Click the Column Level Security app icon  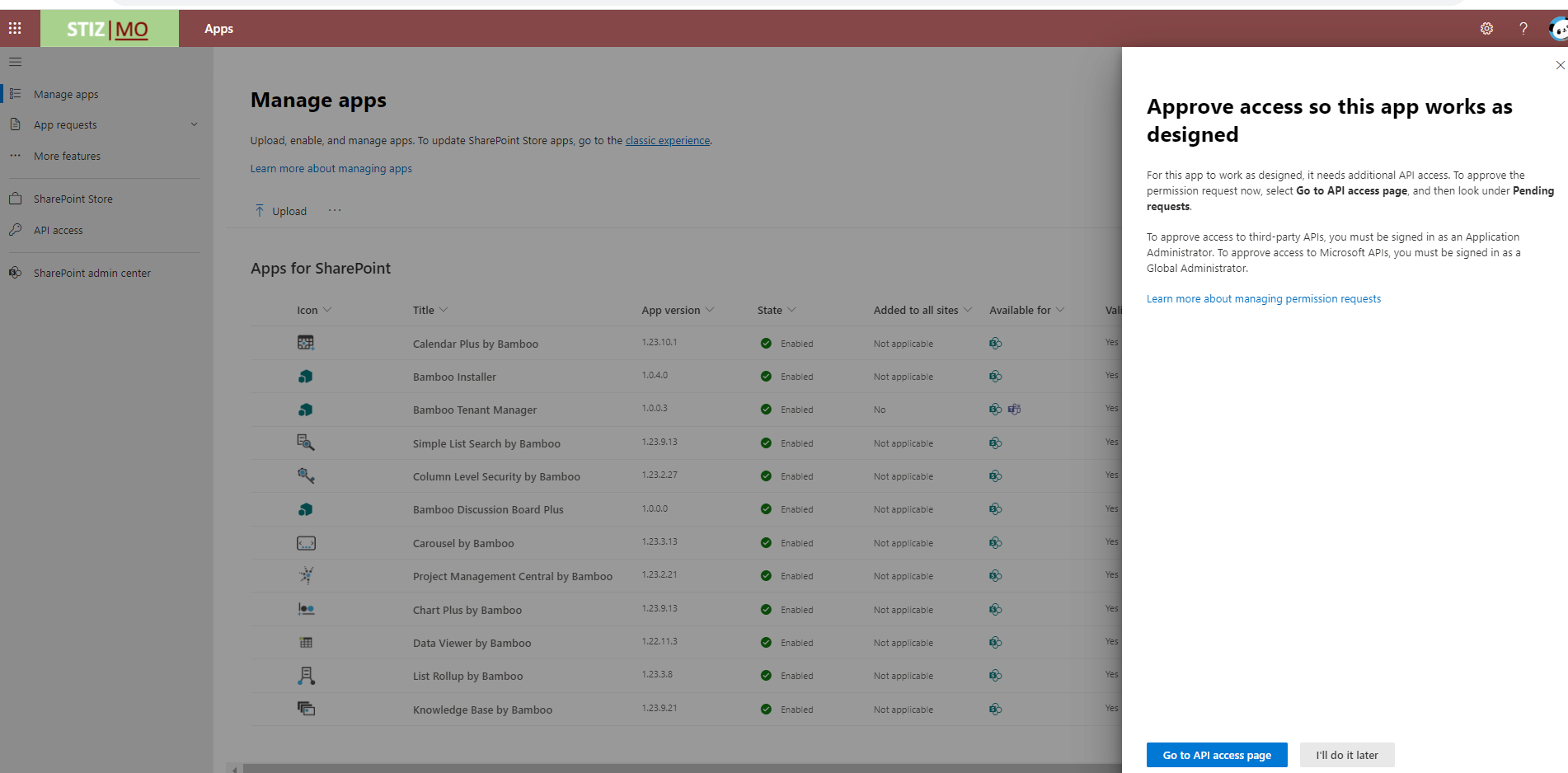(x=306, y=476)
